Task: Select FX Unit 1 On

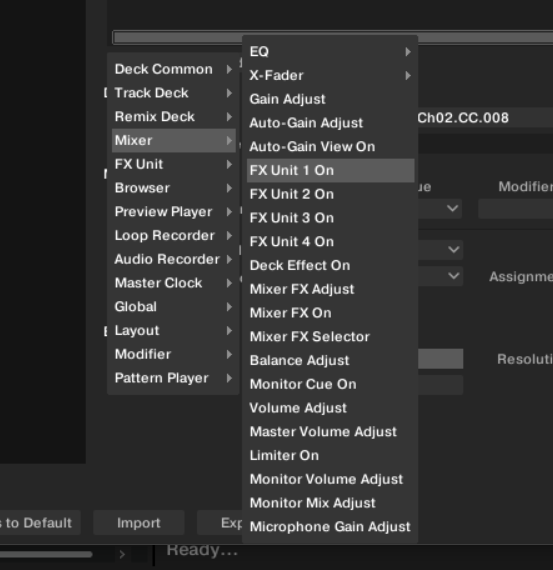Action: 330,170
